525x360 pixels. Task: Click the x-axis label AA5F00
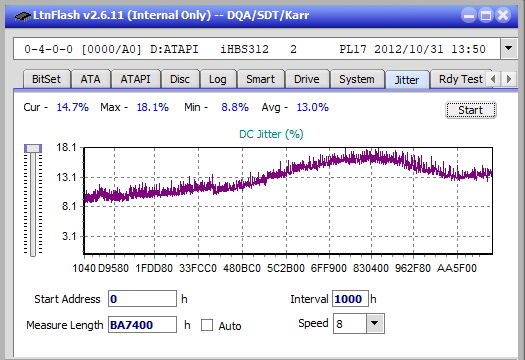click(x=457, y=268)
